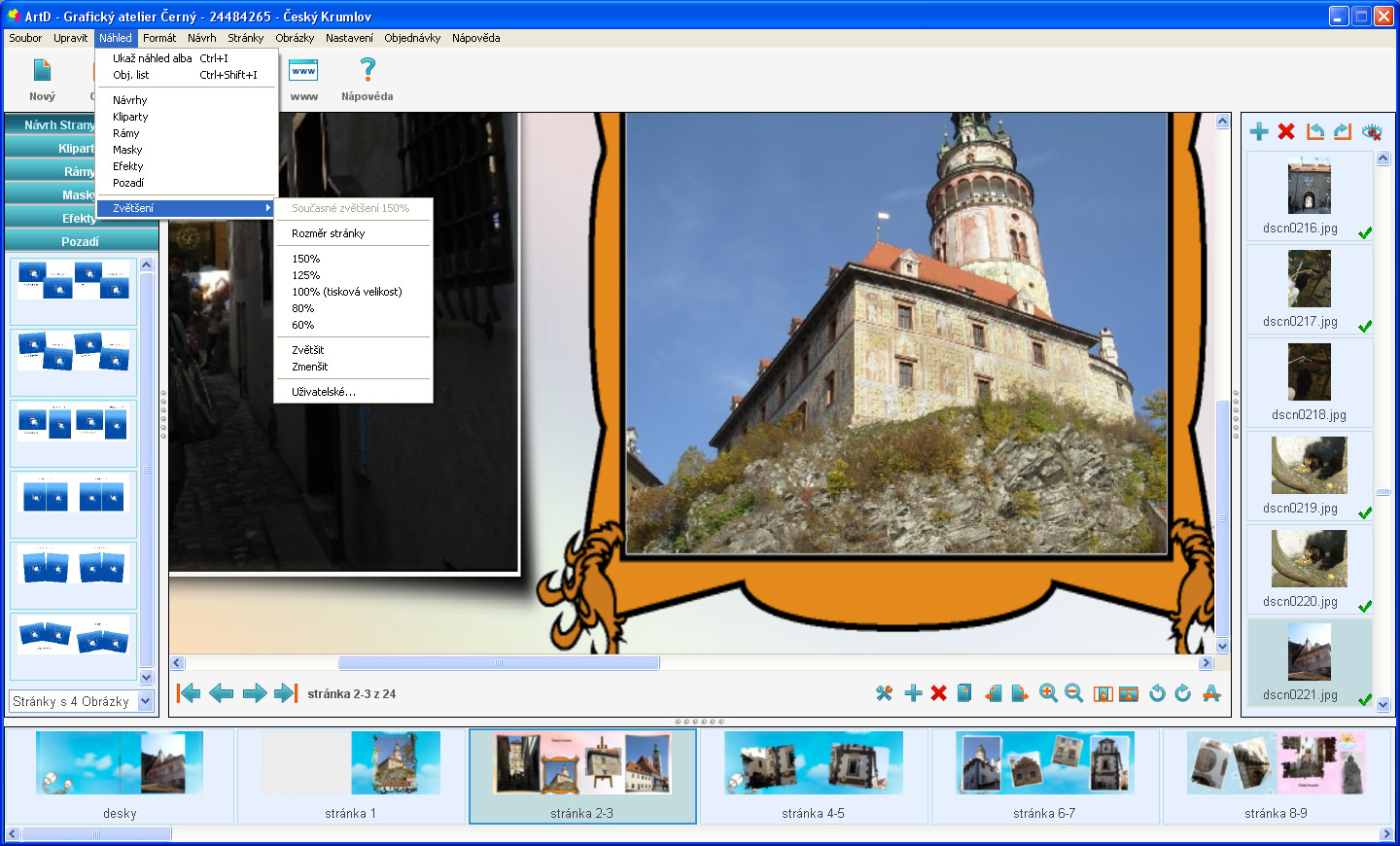Click the Nápověda question mark icon
Screen dimensions: 1400x846
click(x=367, y=70)
